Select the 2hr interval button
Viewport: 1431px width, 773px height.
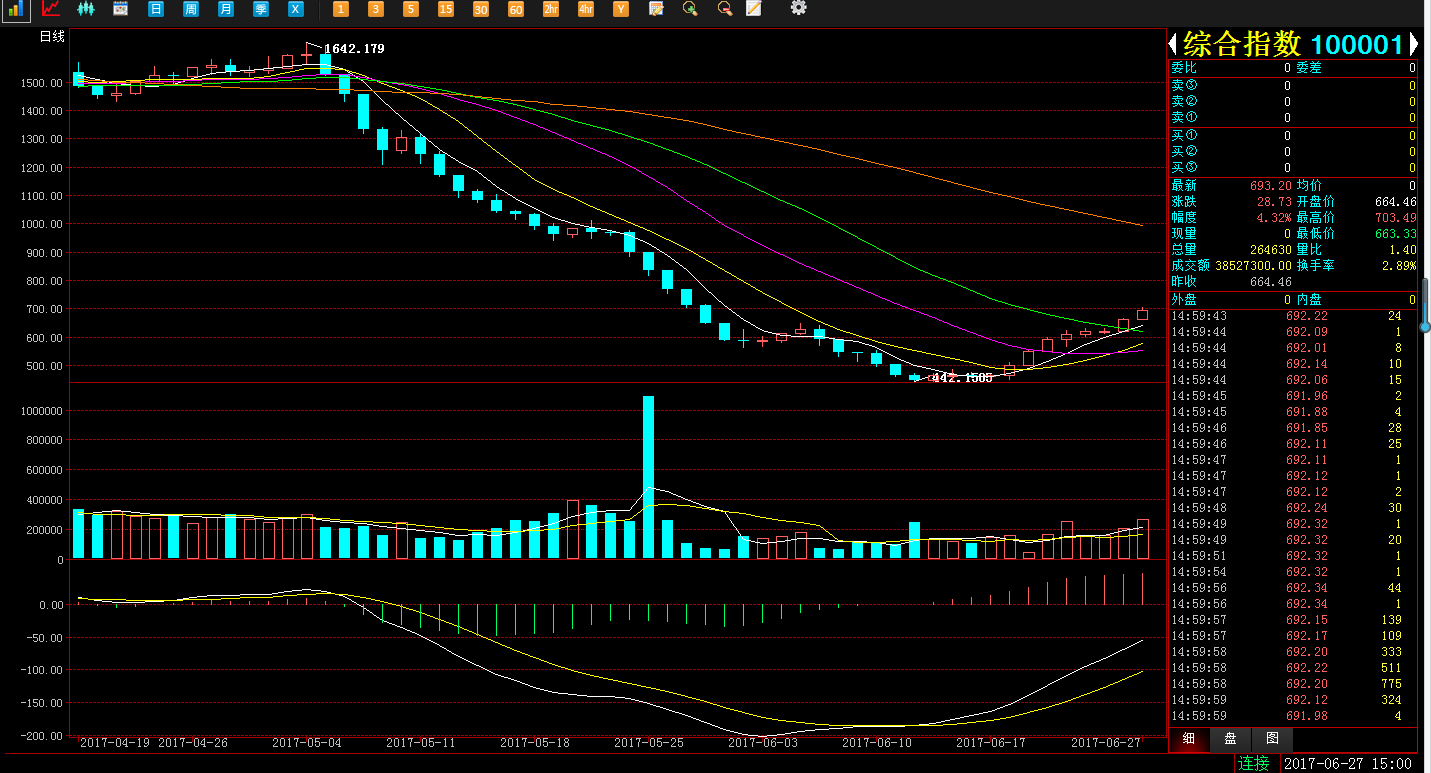click(551, 9)
